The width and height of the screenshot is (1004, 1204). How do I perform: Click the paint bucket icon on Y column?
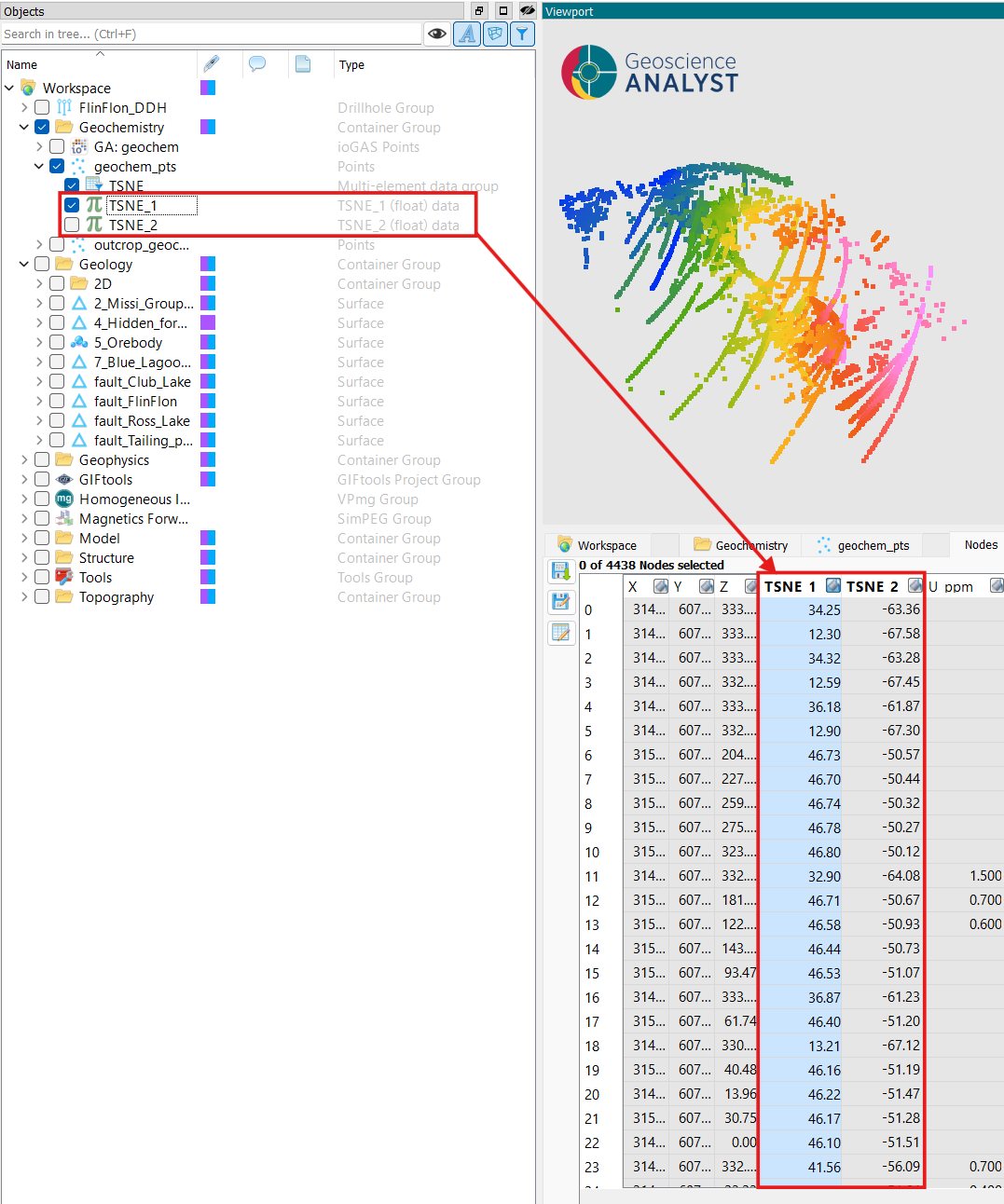click(707, 586)
